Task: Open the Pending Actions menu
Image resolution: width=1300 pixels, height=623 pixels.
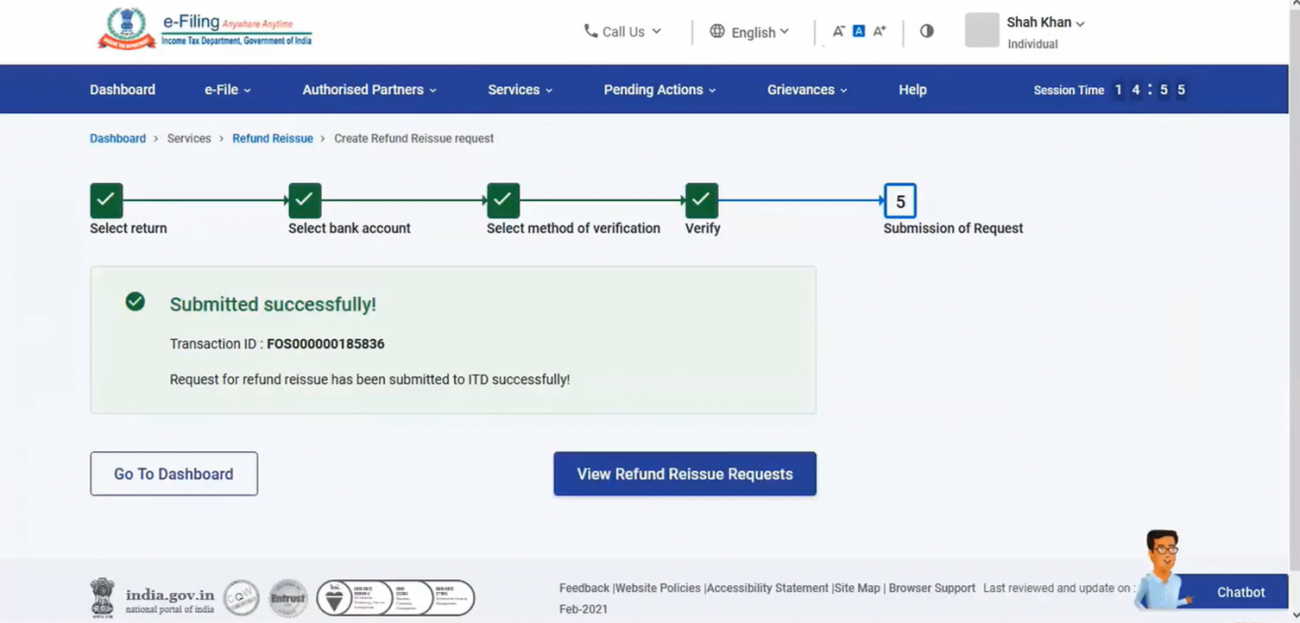Action: point(654,89)
